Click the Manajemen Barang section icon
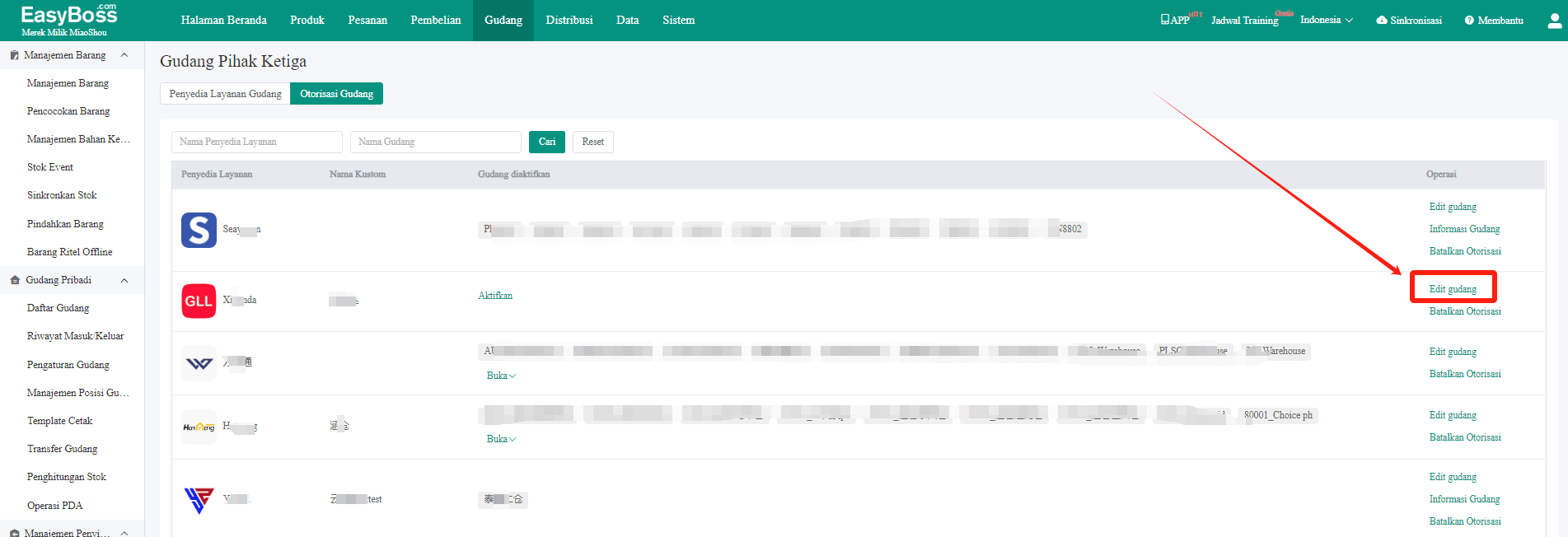The image size is (1568, 537). 14,55
